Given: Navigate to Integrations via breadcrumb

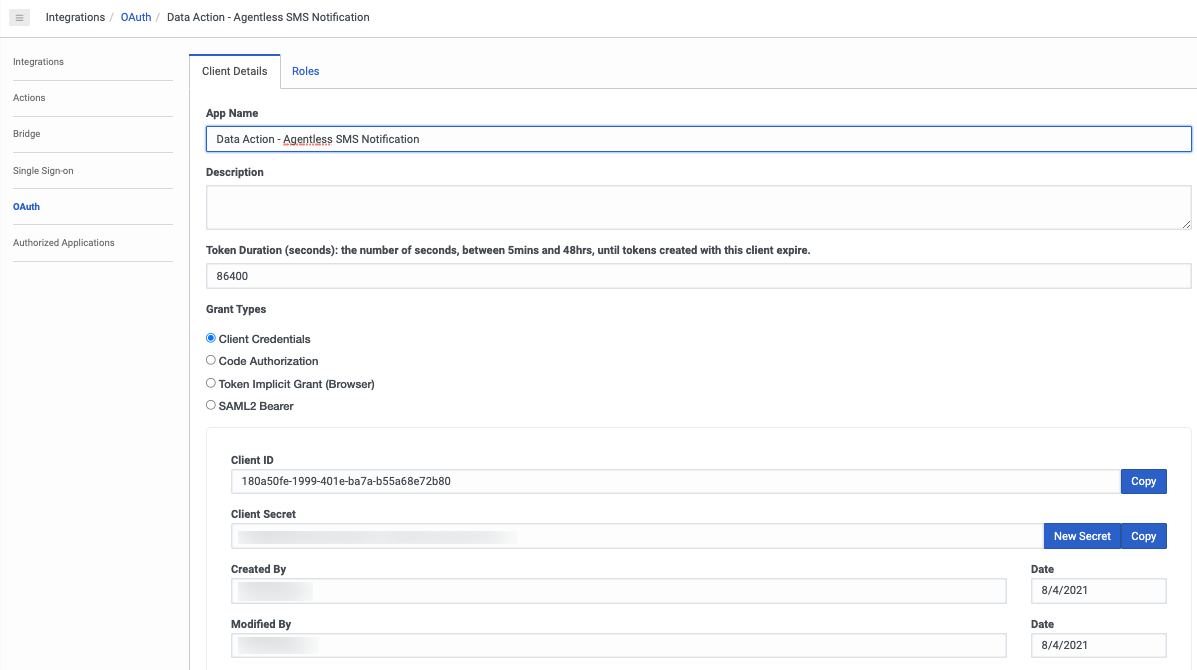Looking at the screenshot, I should [75, 16].
